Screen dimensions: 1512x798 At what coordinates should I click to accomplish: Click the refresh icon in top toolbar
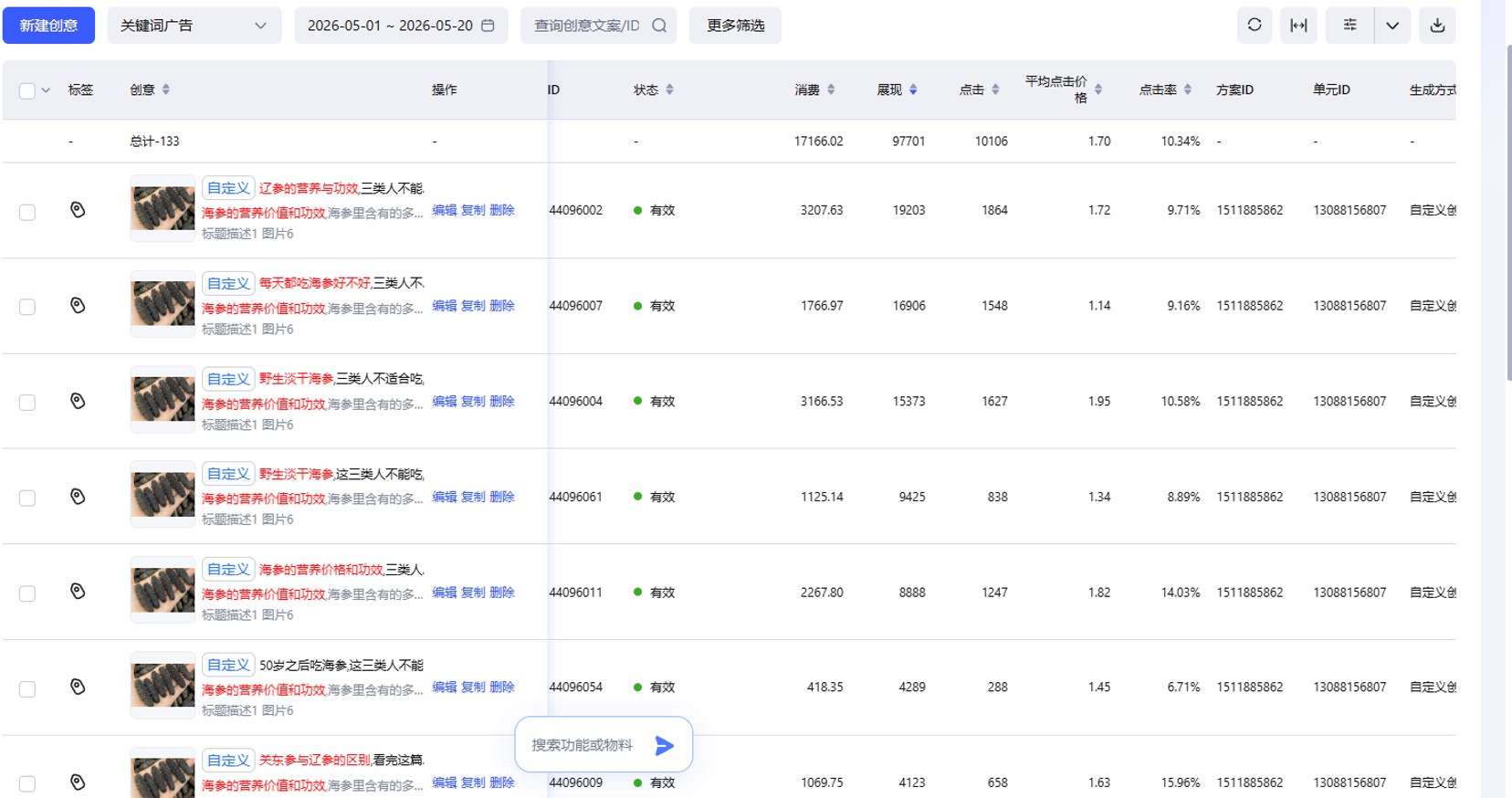[x=1254, y=26]
